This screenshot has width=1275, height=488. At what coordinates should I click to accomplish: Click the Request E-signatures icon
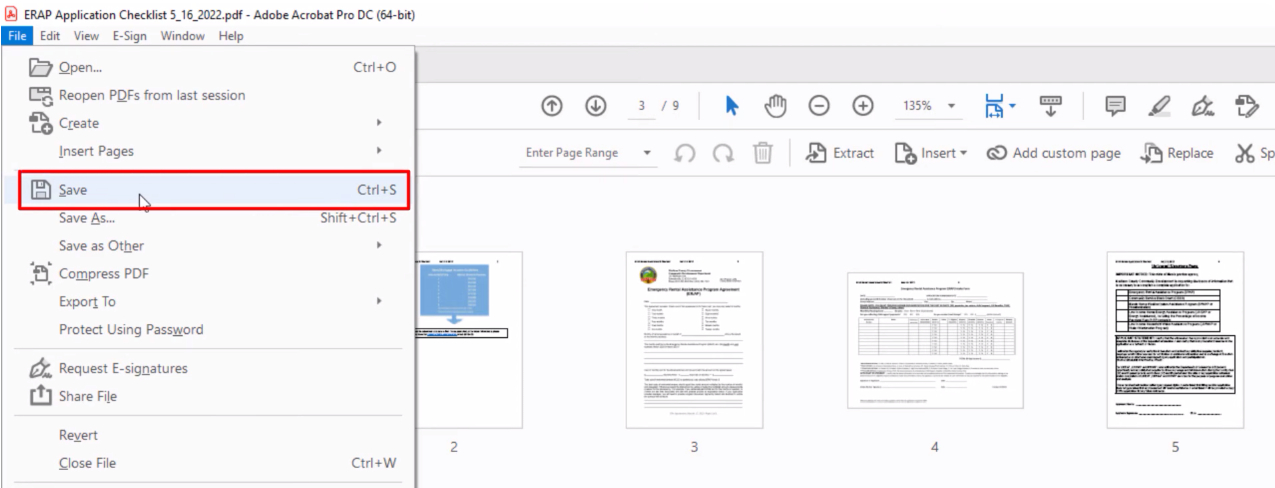tap(40, 368)
